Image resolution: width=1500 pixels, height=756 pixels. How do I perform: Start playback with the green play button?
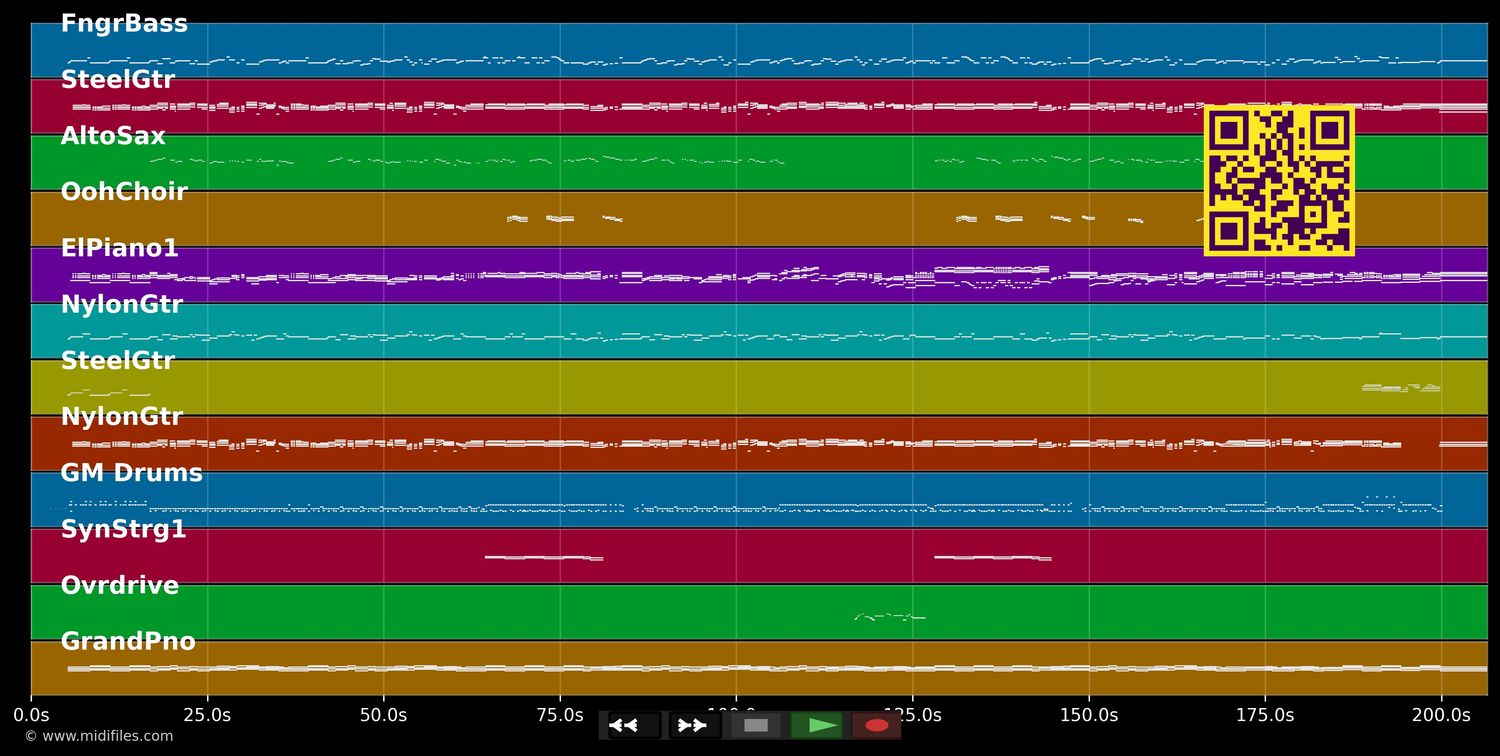817,725
